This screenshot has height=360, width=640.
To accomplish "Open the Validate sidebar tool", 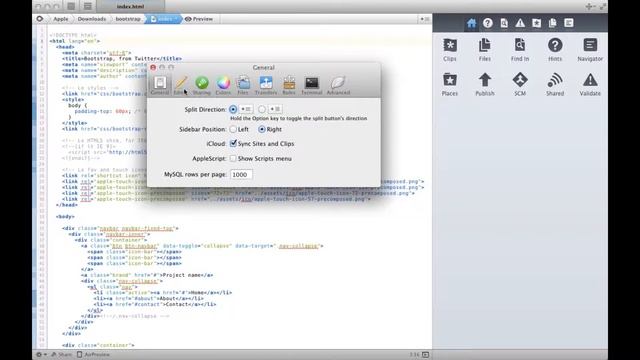I will click(x=590, y=84).
